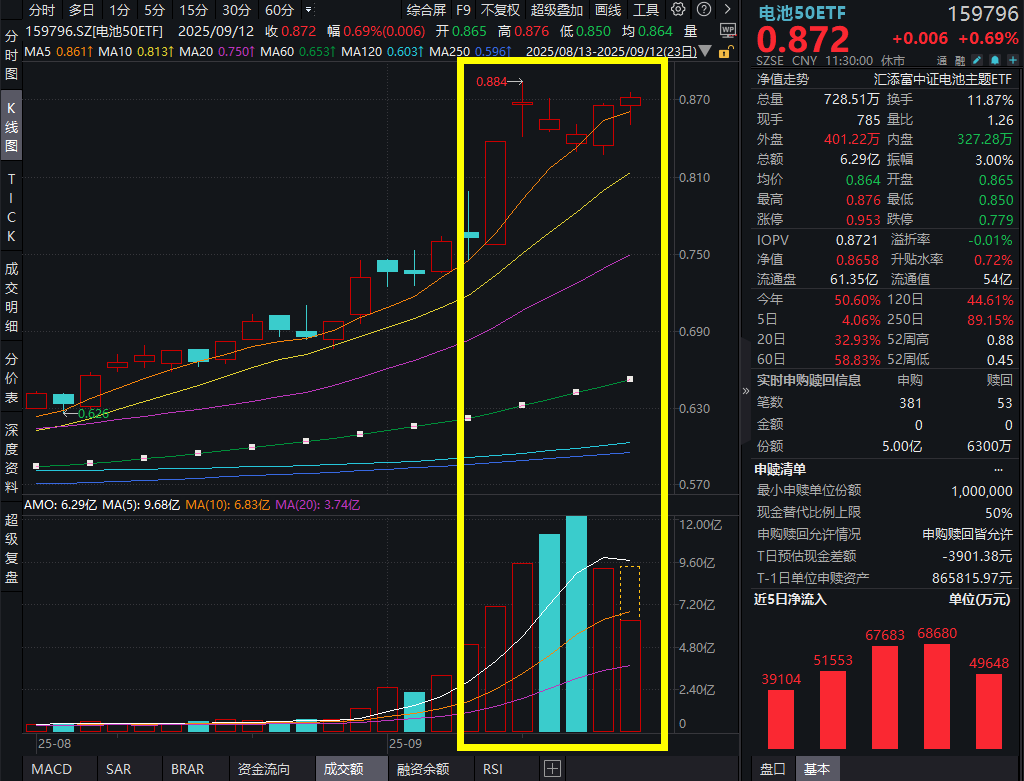
Task: Click the WP icon below the toolbar
Action: tap(728, 29)
